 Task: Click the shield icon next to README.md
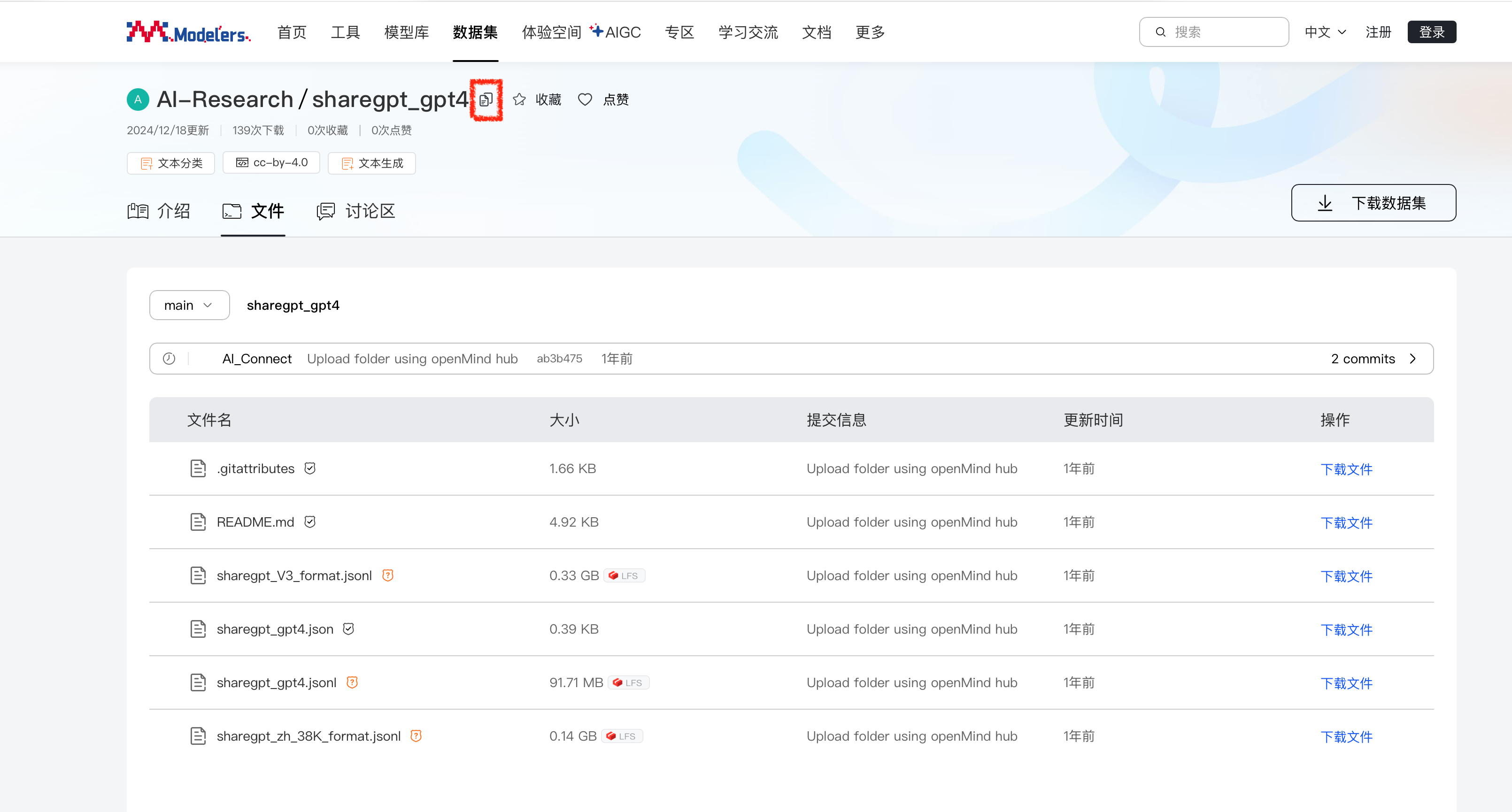coord(310,521)
